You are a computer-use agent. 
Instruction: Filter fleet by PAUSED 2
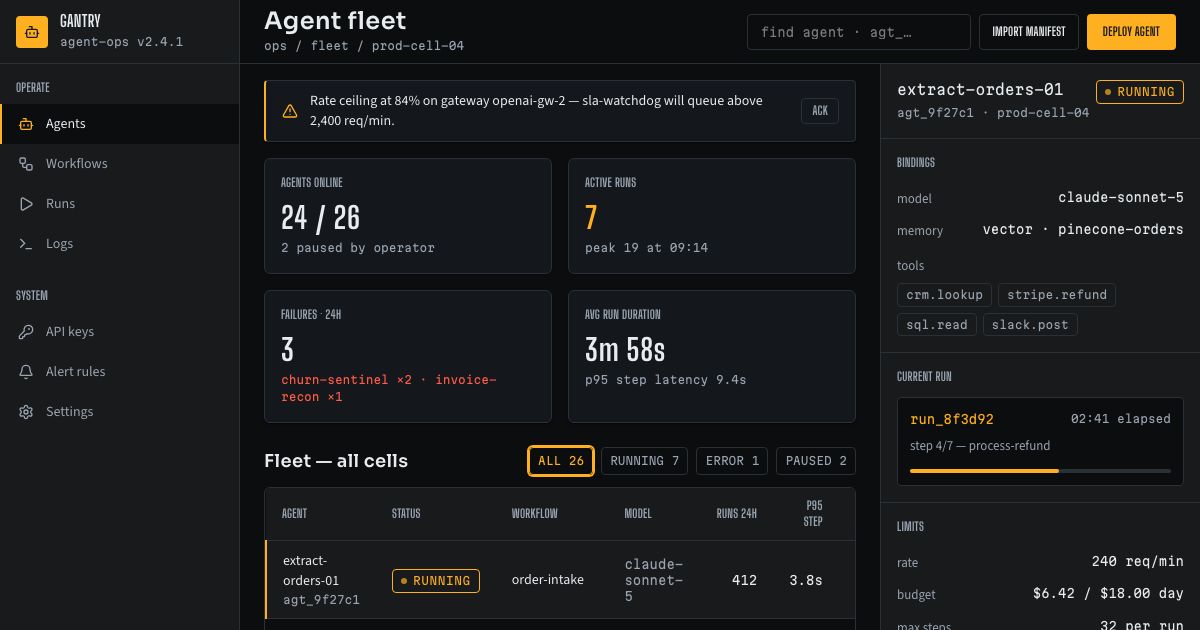tap(816, 461)
